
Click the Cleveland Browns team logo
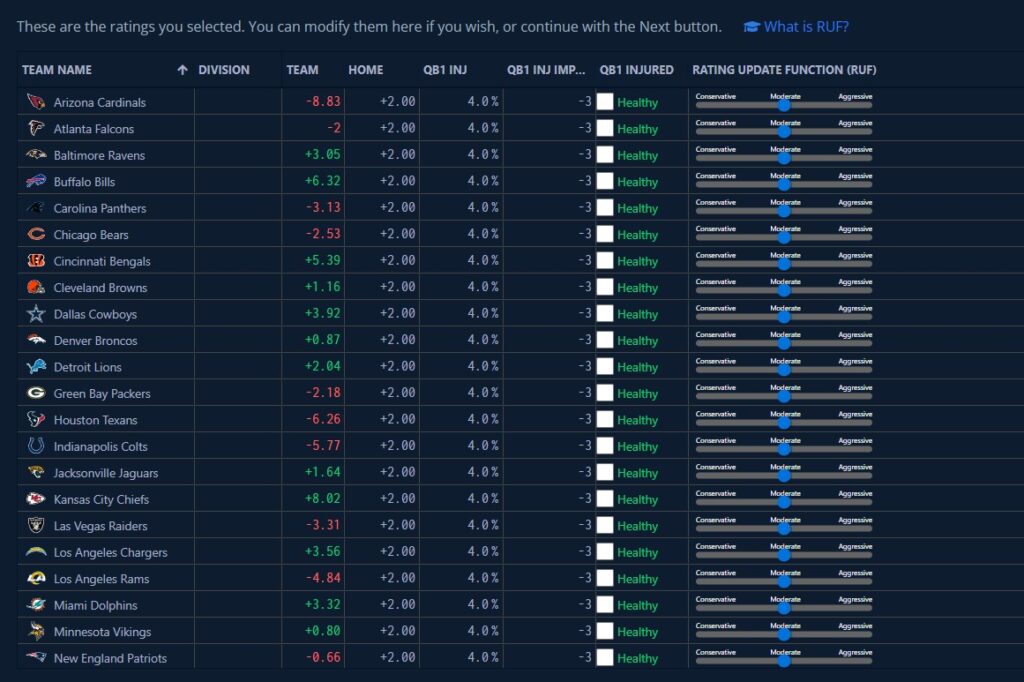36,287
